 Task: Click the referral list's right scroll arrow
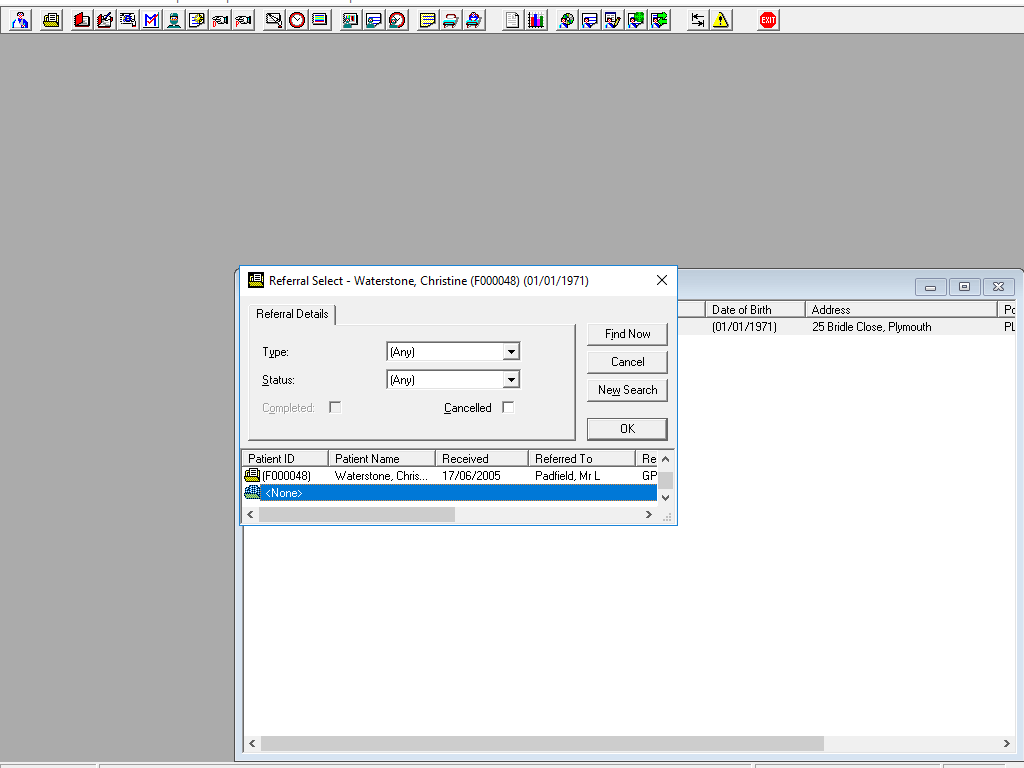[x=648, y=515]
